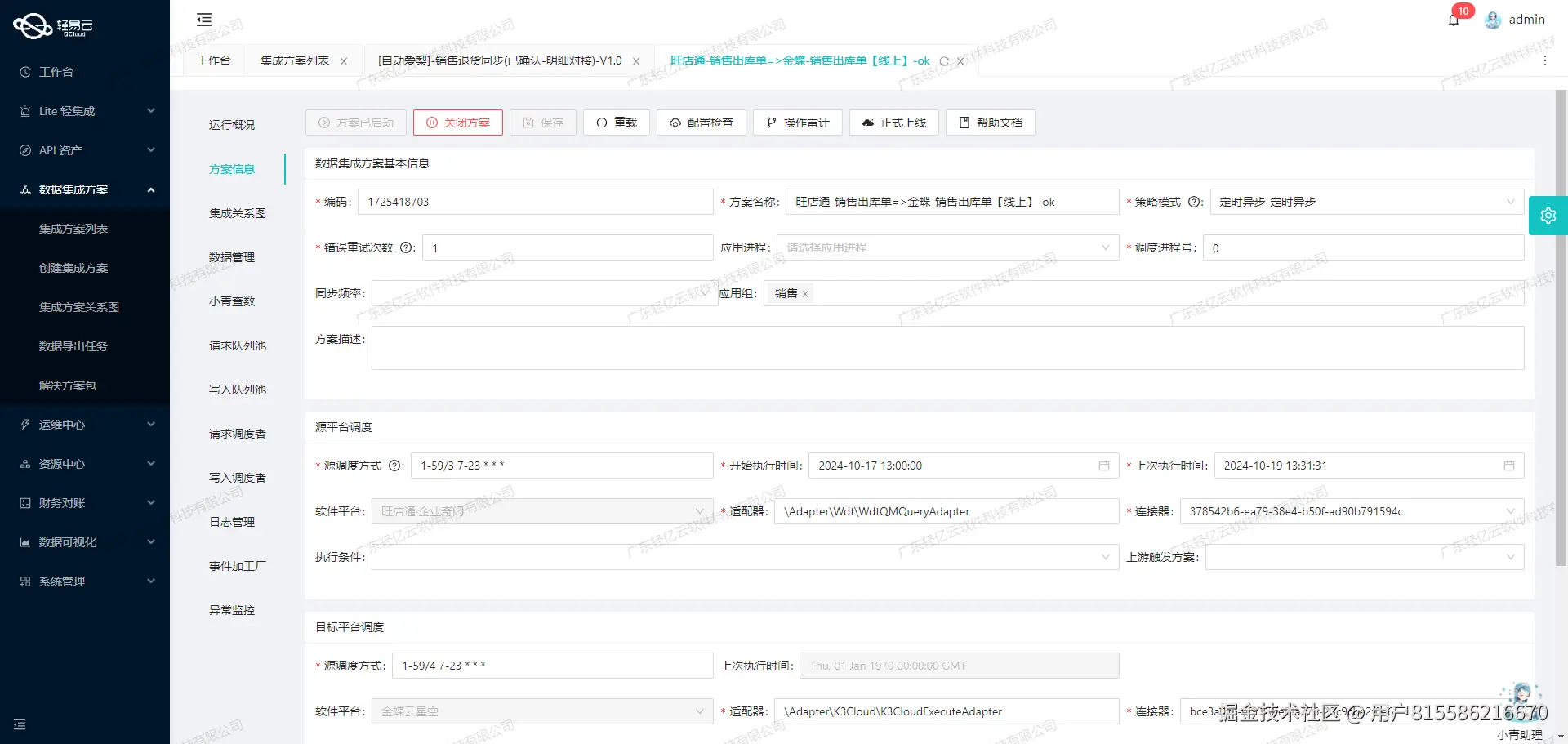Open the more options menu in the top-right corner

[1545, 60]
